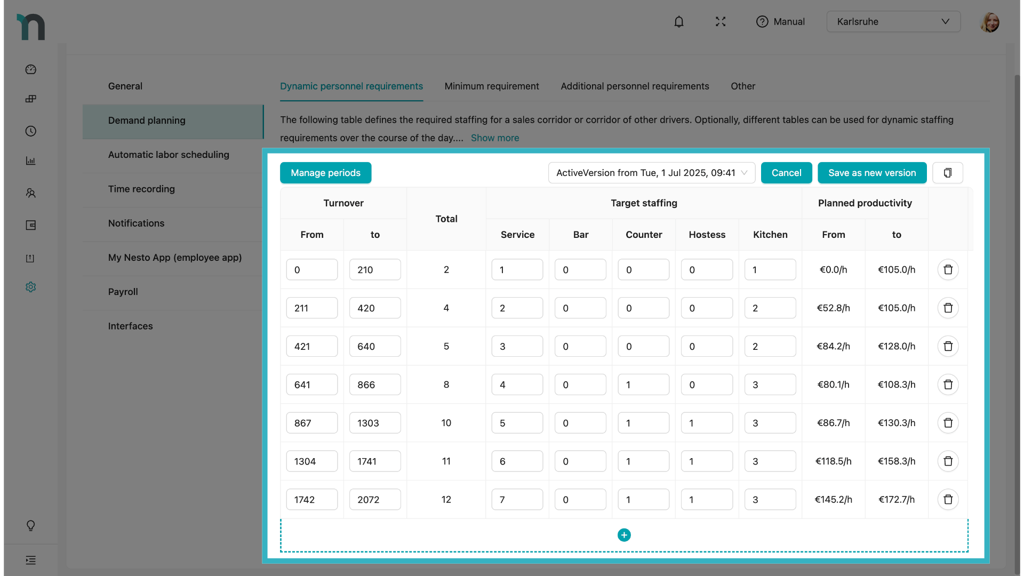Open the clock icon in sidebar

click(x=30, y=131)
